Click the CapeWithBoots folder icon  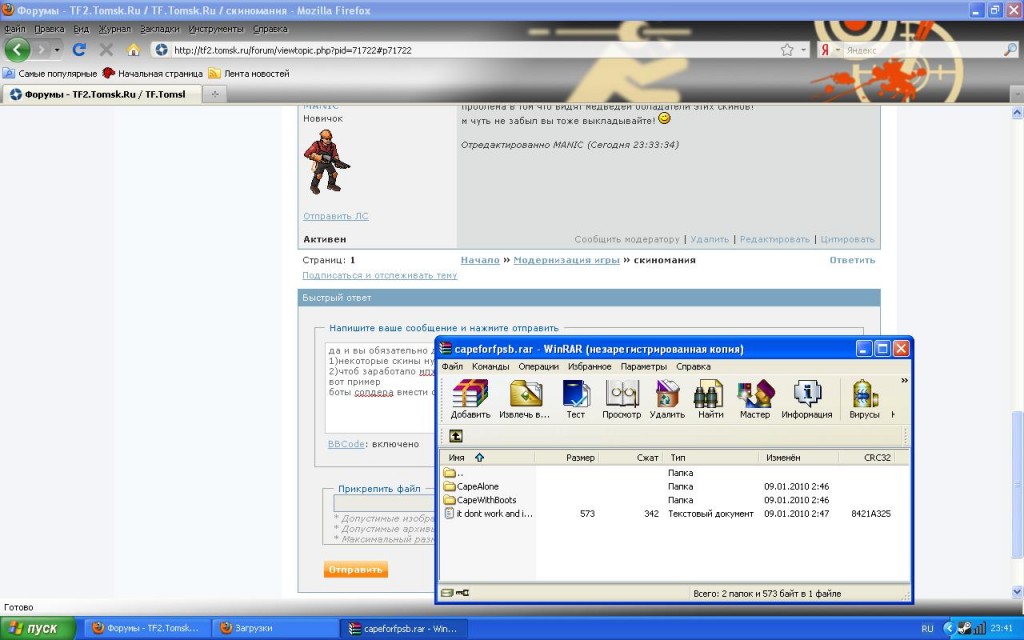point(449,500)
